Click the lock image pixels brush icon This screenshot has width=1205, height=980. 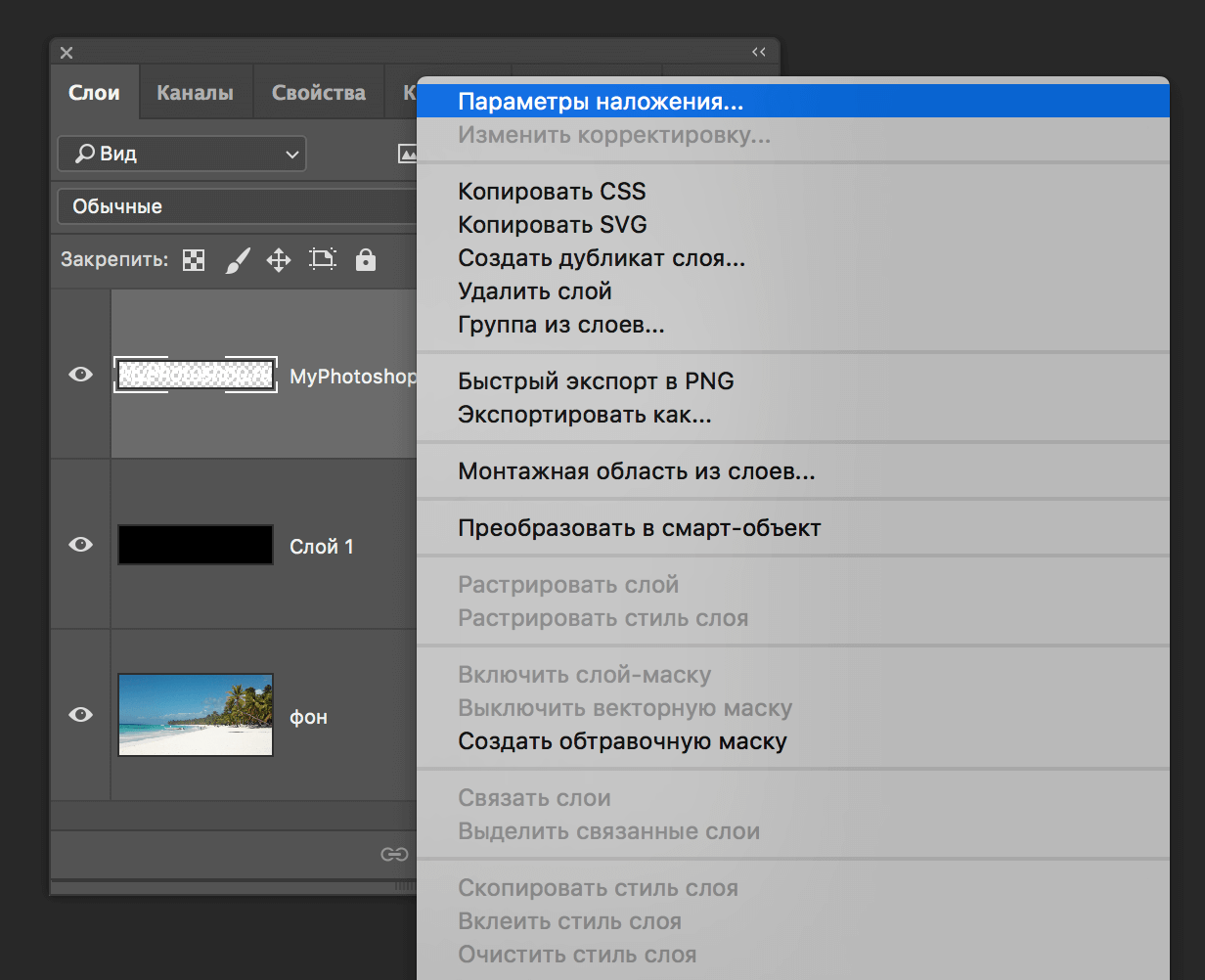click(x=238, y=260)
